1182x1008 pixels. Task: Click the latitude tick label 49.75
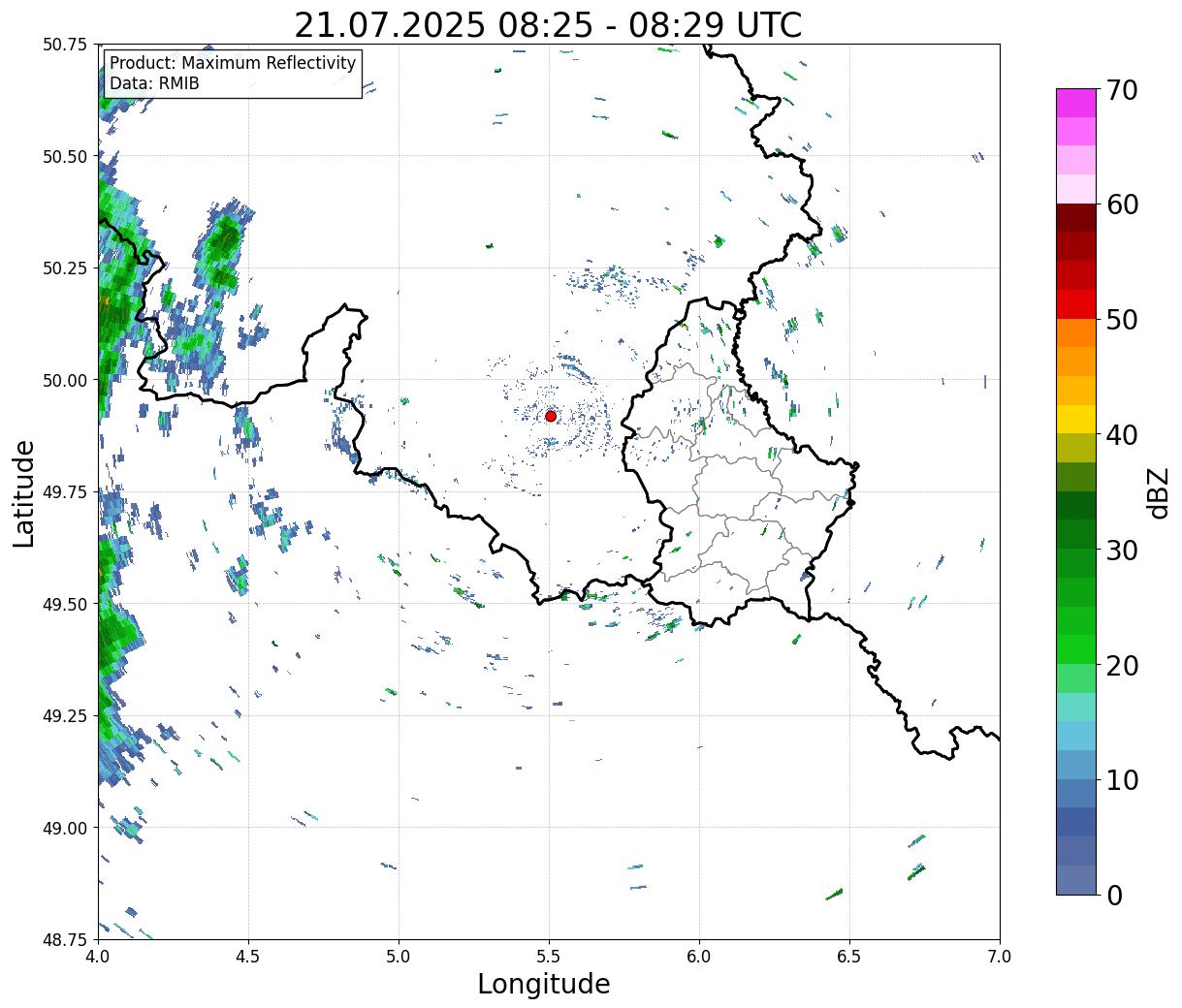pyautogui.click(x=65, y=492)
